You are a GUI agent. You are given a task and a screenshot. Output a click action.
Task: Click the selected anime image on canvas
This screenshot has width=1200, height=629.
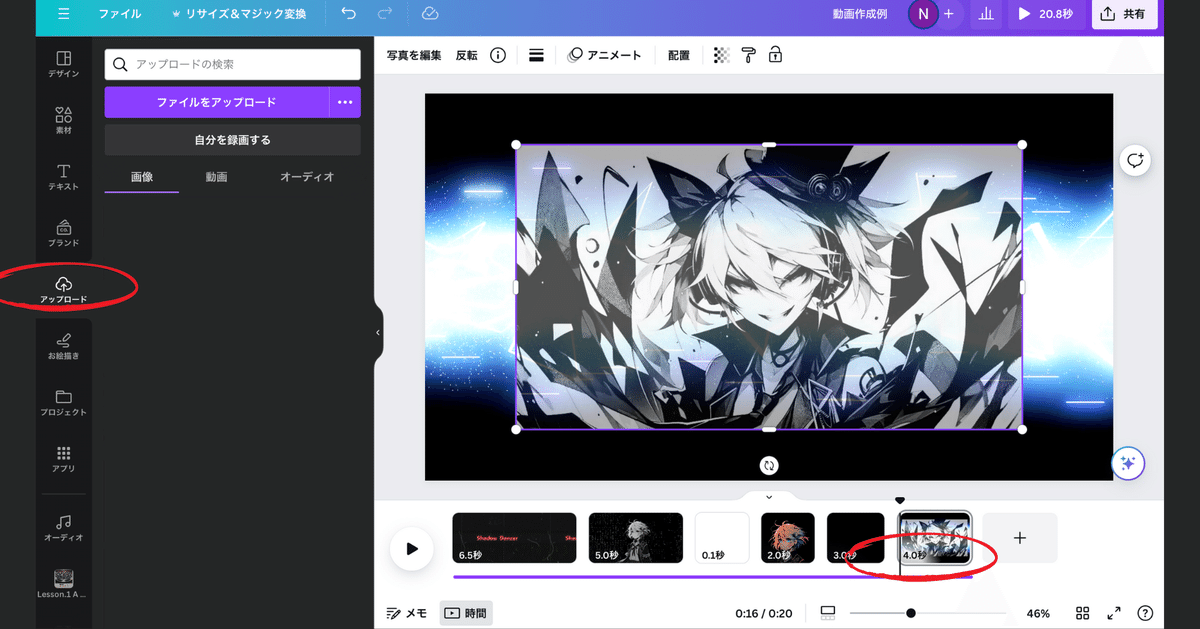769,288
